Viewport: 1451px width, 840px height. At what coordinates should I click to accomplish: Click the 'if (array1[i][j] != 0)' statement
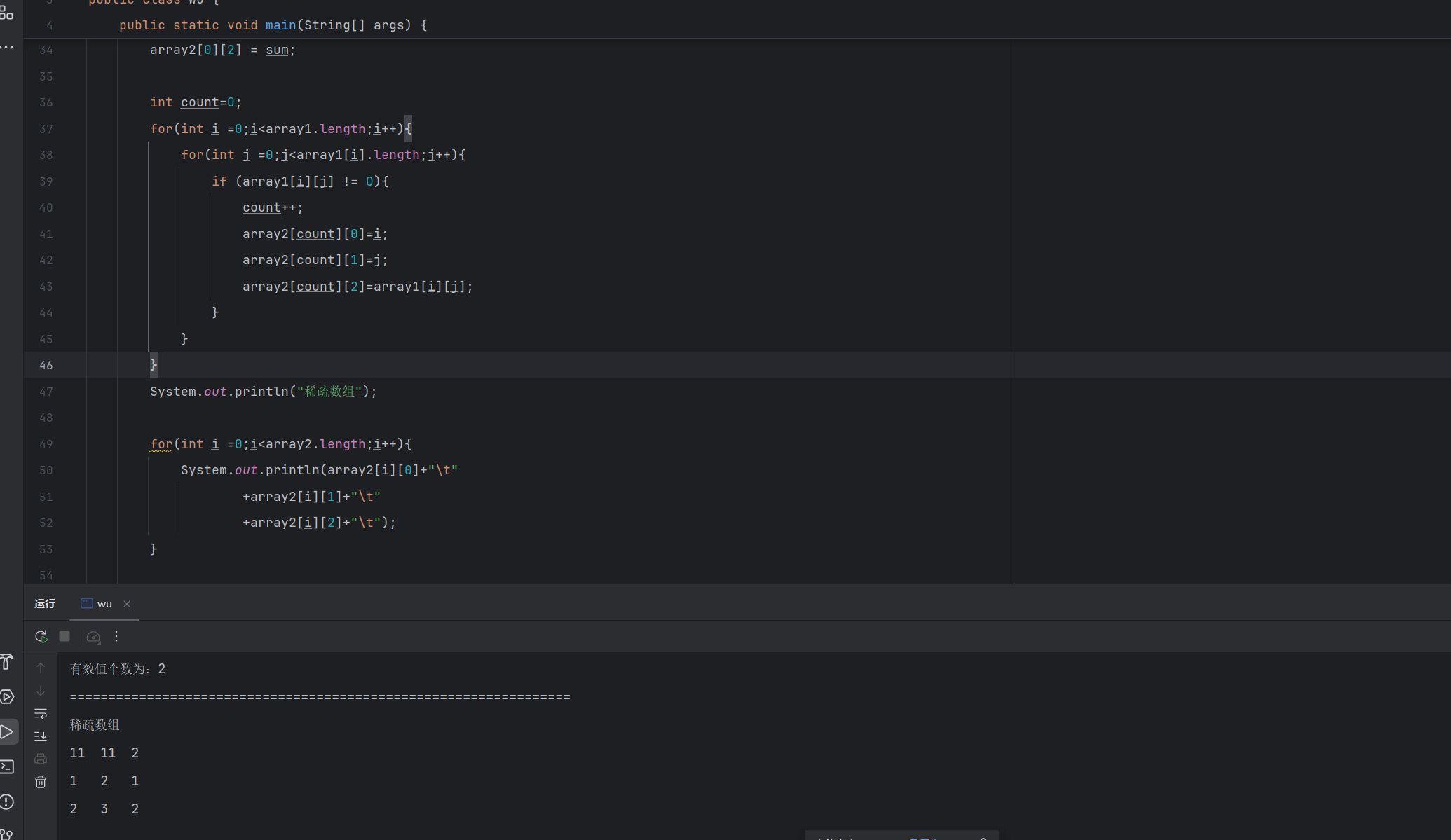pos(300,181)
